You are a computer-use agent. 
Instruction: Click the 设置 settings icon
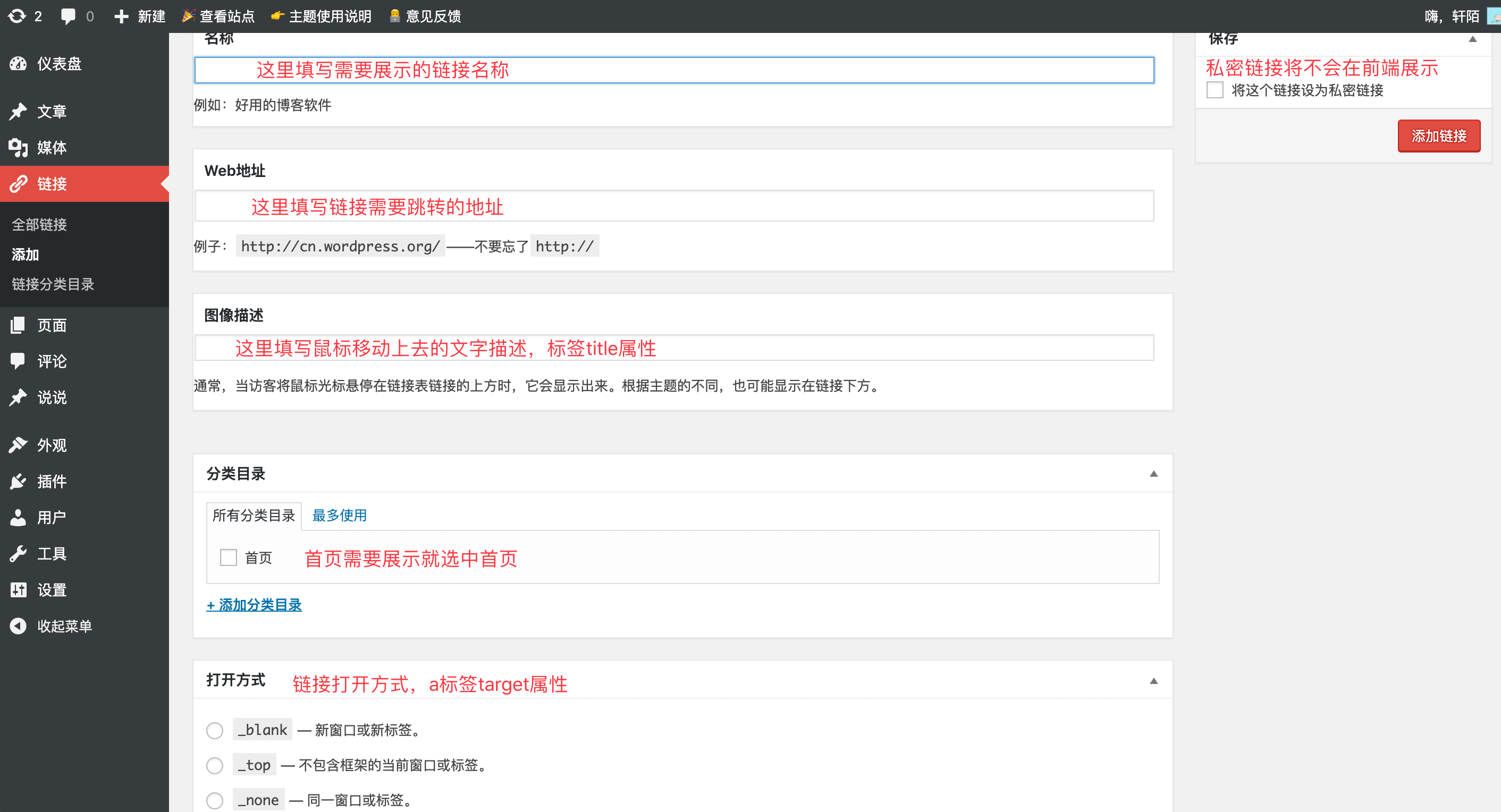[x=18, y=589]
